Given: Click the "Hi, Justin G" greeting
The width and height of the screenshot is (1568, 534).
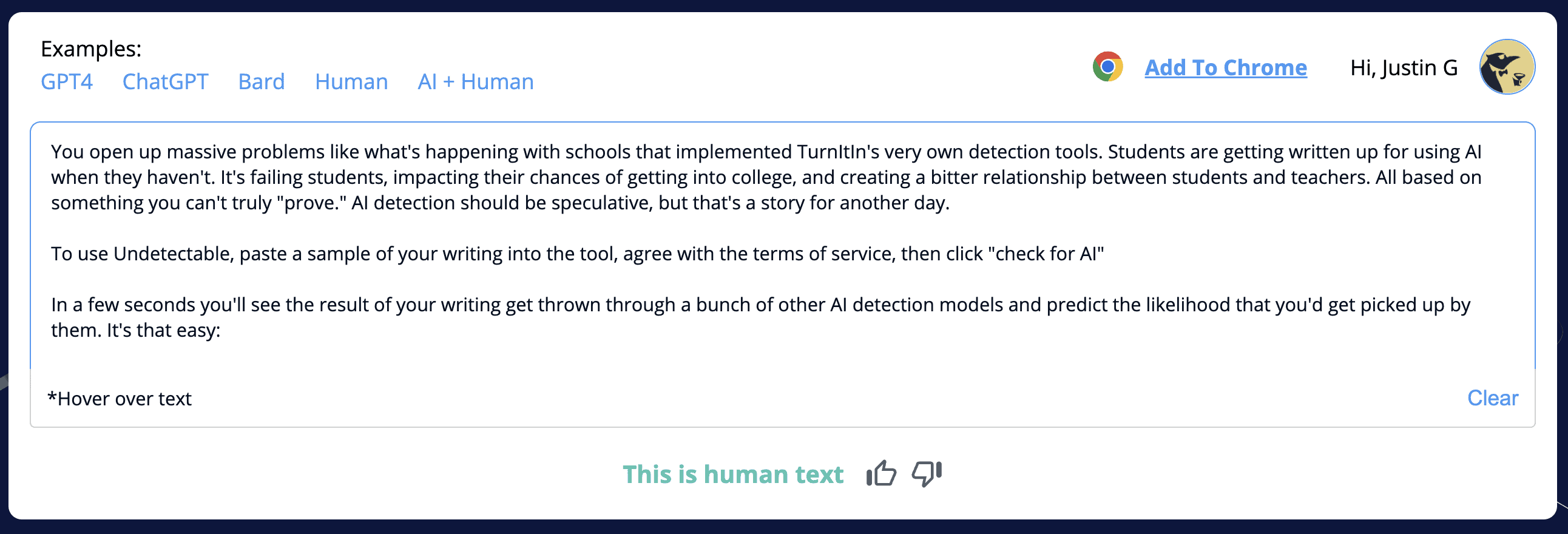Looking at the screenshot, I should click(1404, 67).
